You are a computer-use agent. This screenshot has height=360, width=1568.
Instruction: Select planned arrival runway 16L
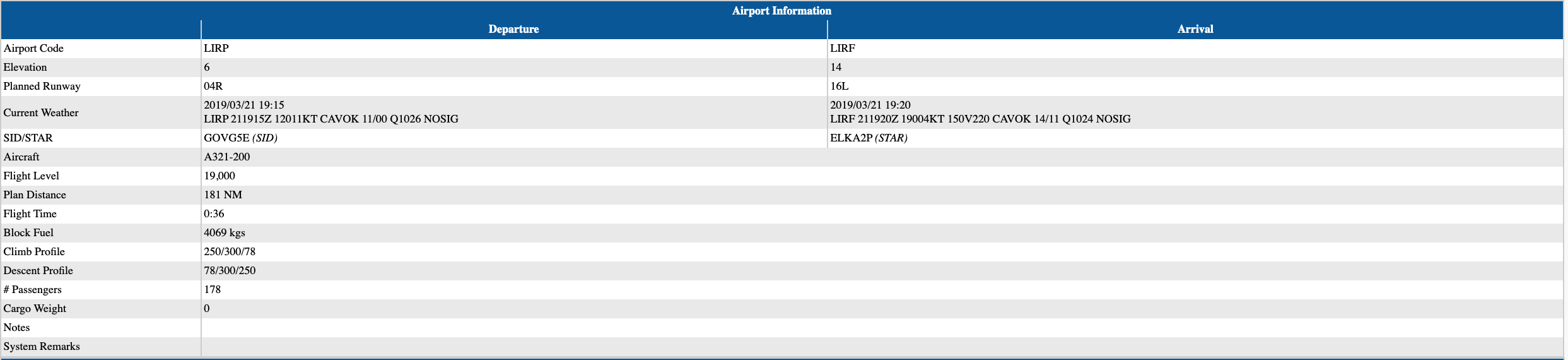839,87
